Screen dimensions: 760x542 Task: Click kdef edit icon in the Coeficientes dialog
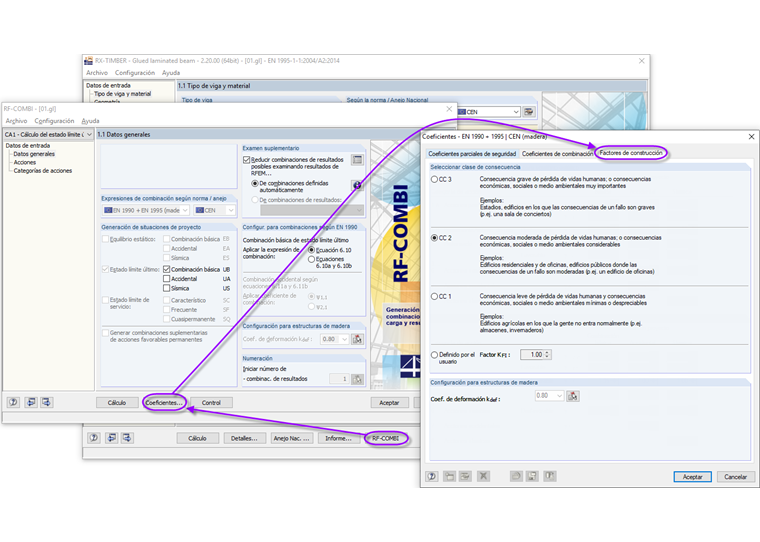(x=573, y=396)
